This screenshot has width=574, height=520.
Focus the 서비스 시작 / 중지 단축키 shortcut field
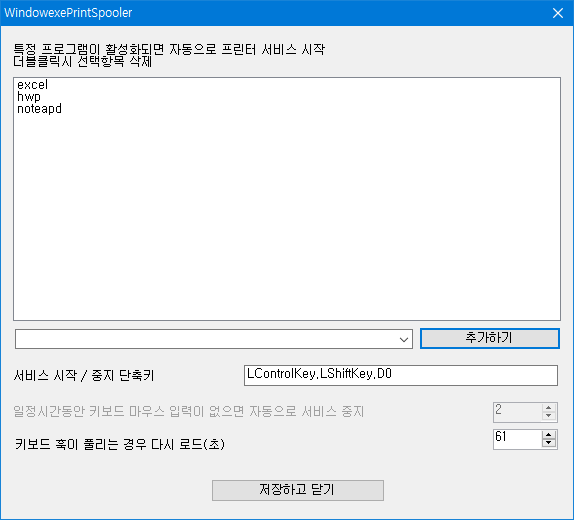[x=401, y=375]
